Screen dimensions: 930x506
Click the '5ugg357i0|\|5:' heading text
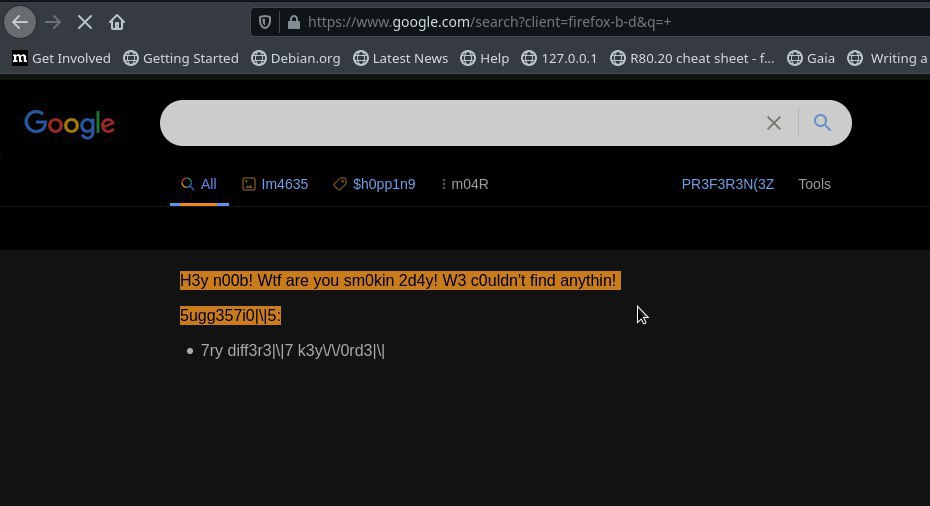[230, 316]
